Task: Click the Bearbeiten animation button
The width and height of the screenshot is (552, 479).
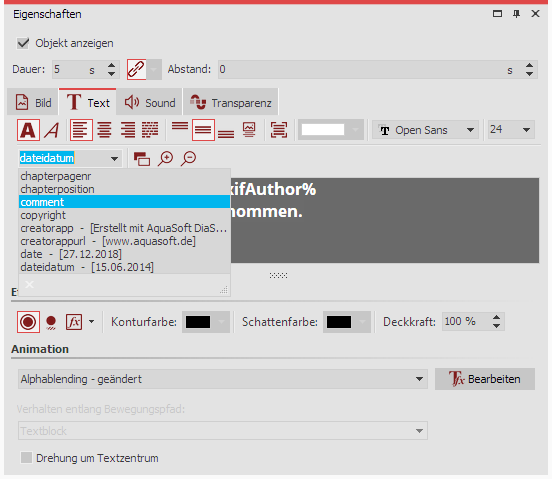Action: point(485,379)
